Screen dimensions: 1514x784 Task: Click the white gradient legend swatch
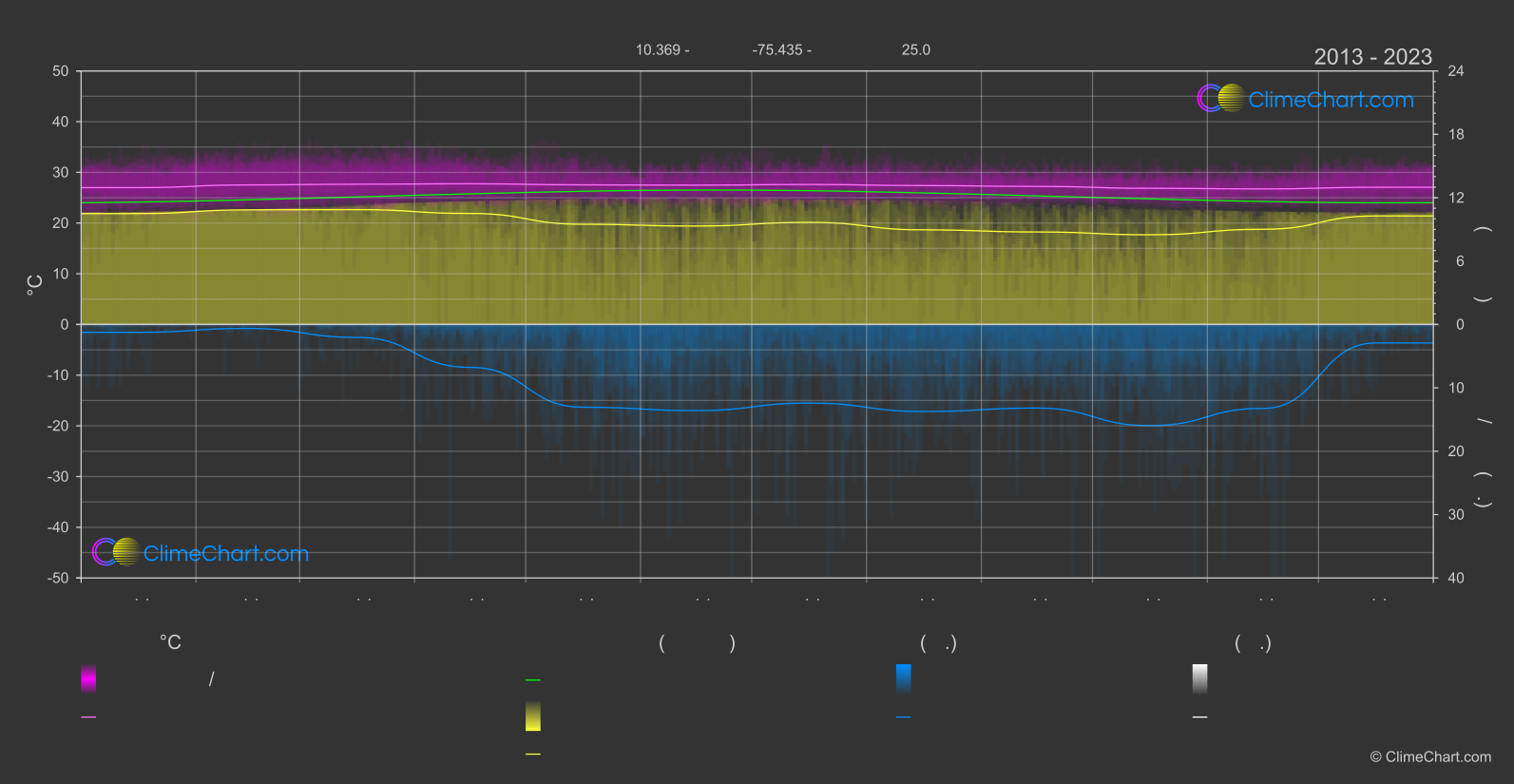pyautogui.click(x=1199, y=679)
